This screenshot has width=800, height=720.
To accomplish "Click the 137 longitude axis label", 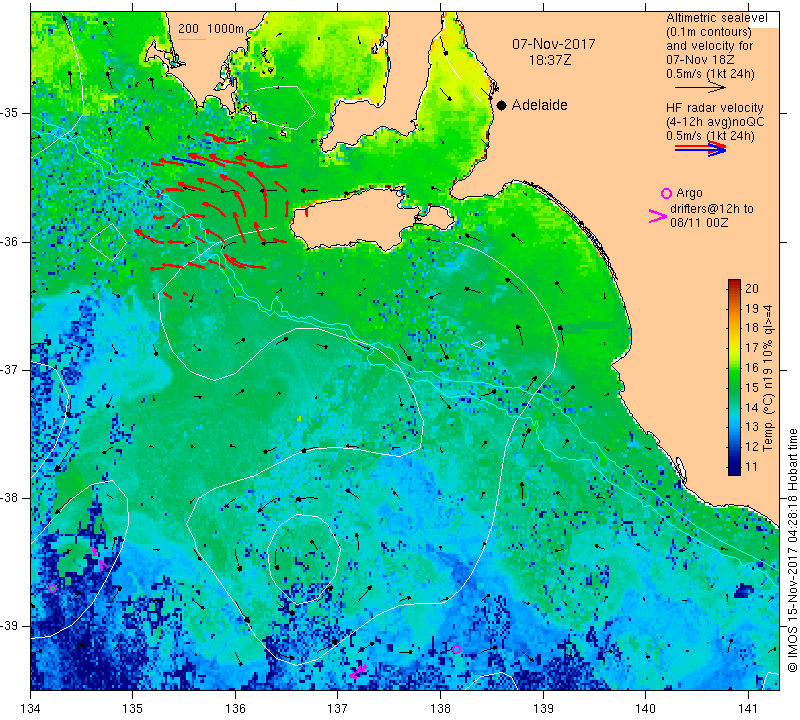I will [338, 709].
